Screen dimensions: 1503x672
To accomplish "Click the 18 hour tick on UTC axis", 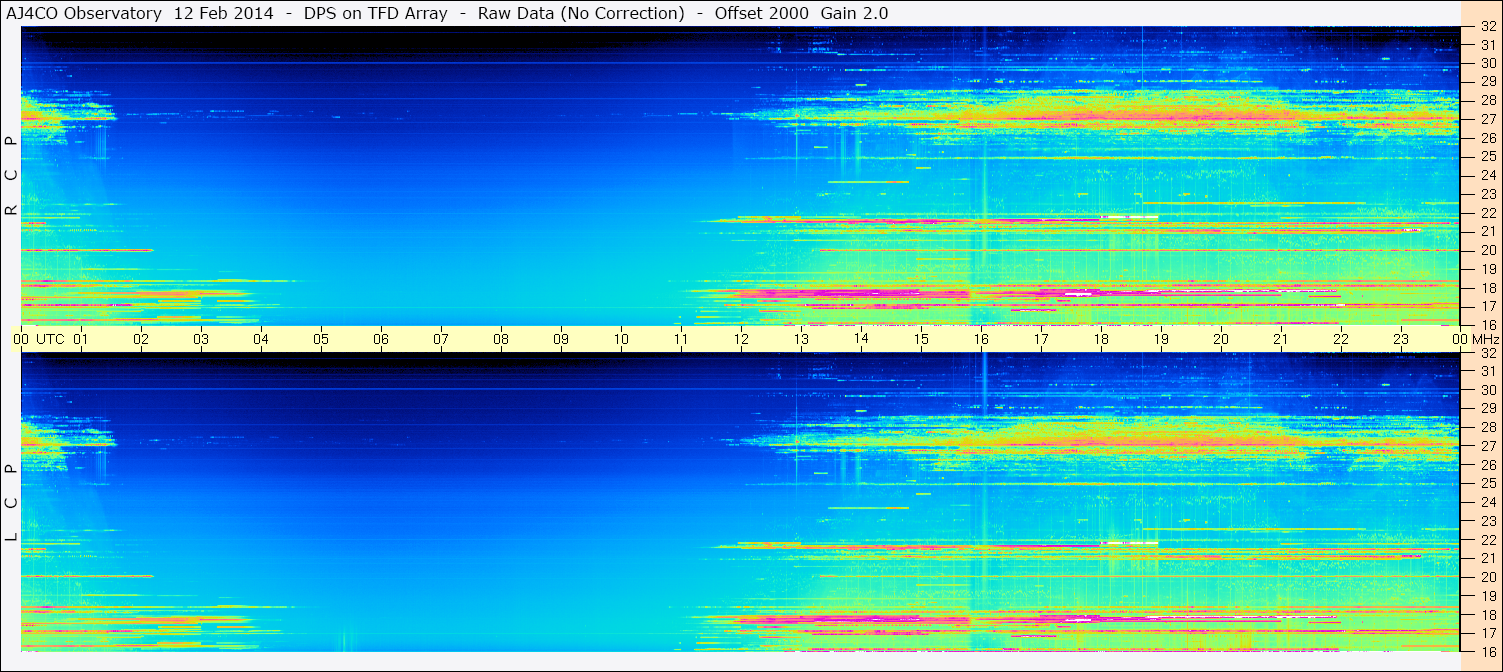I will (x=1101, y=339).
